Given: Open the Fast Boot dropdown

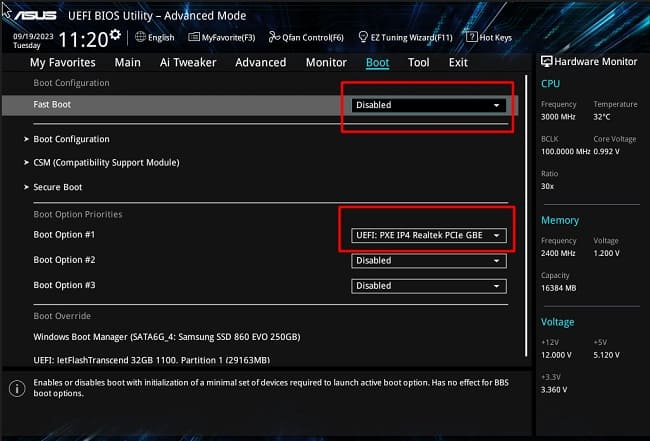Looking at the screenshot, I should [429, 105].
